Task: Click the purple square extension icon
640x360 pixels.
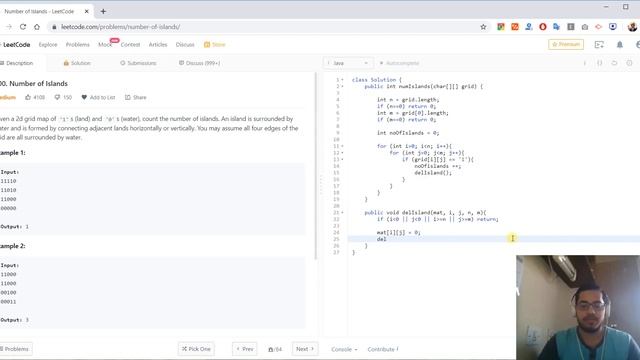Action: (612, 27)
